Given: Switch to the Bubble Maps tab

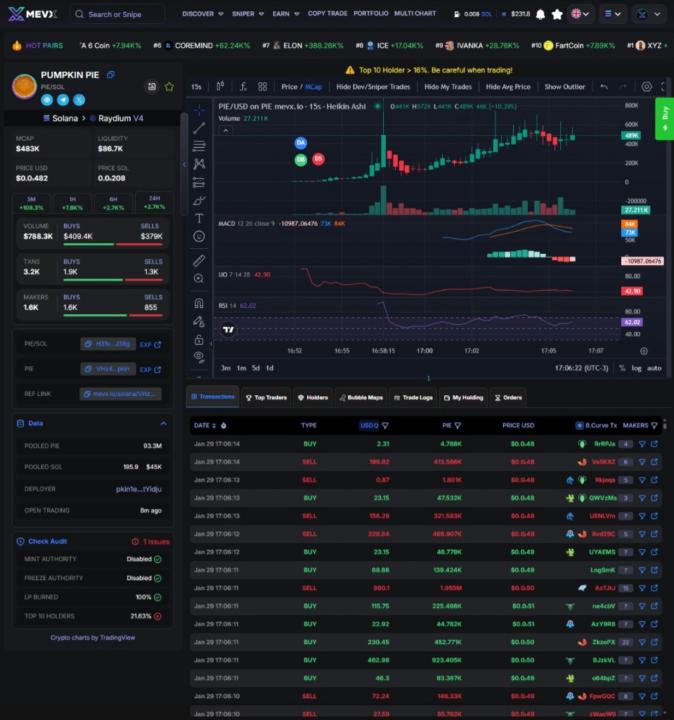Looking at the screenshot, I should point(361,398).
